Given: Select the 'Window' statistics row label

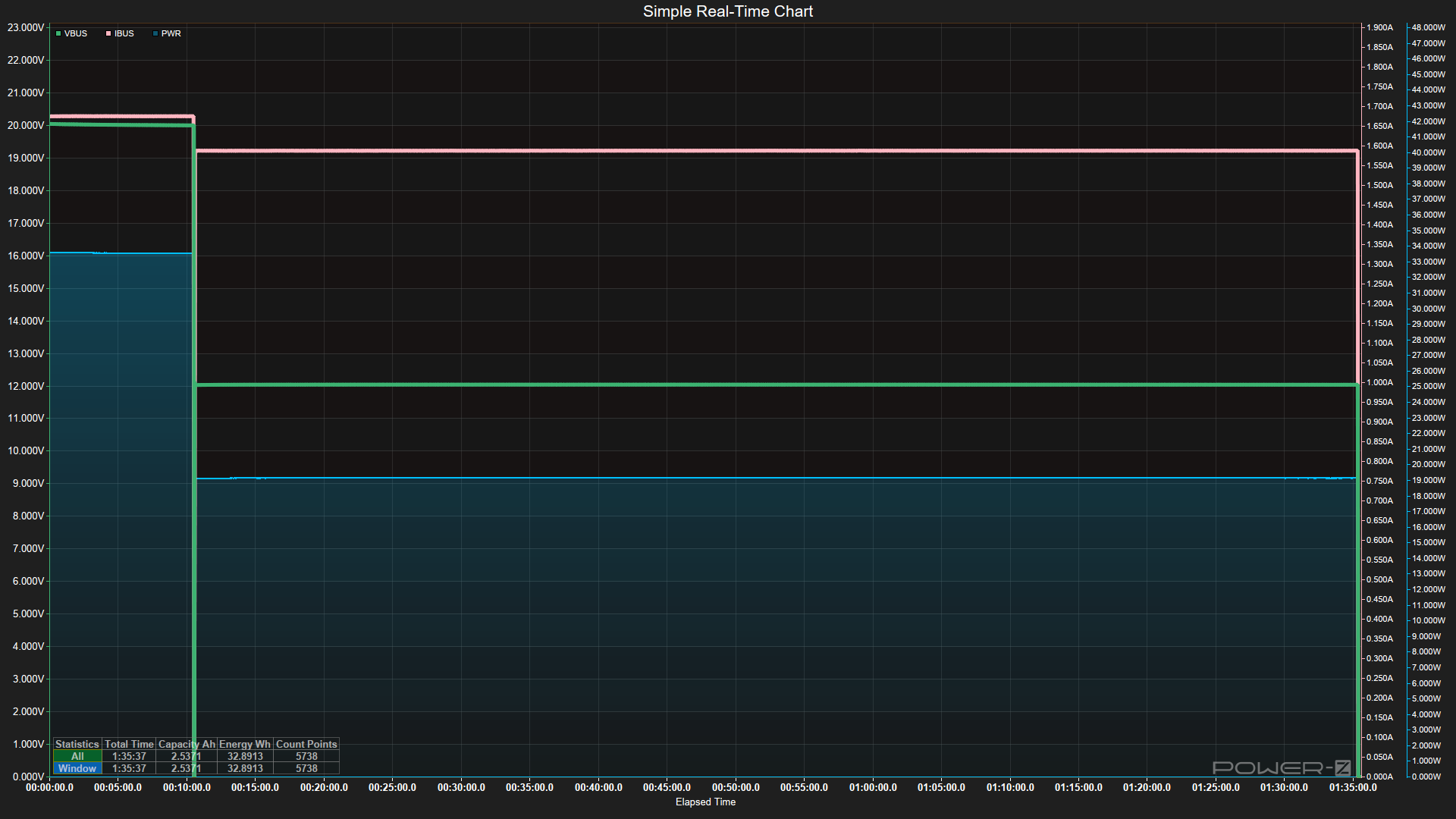Looking at the screenshot, I should 77,768.
